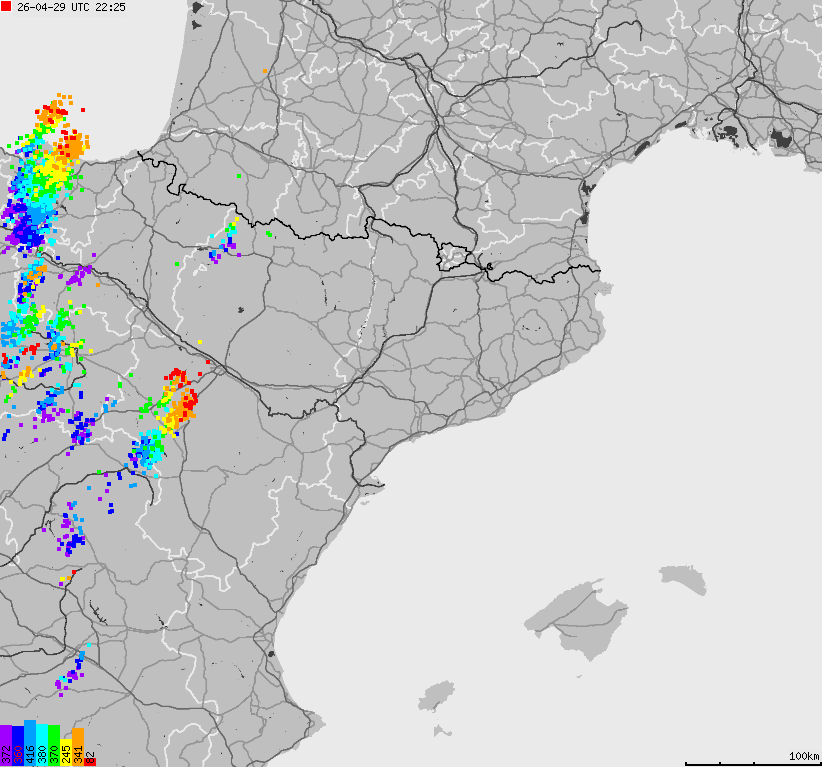The image size is (822, 767).
Task: Select the yellow legend bar labeled 245
Action: (x=66, y=750)
